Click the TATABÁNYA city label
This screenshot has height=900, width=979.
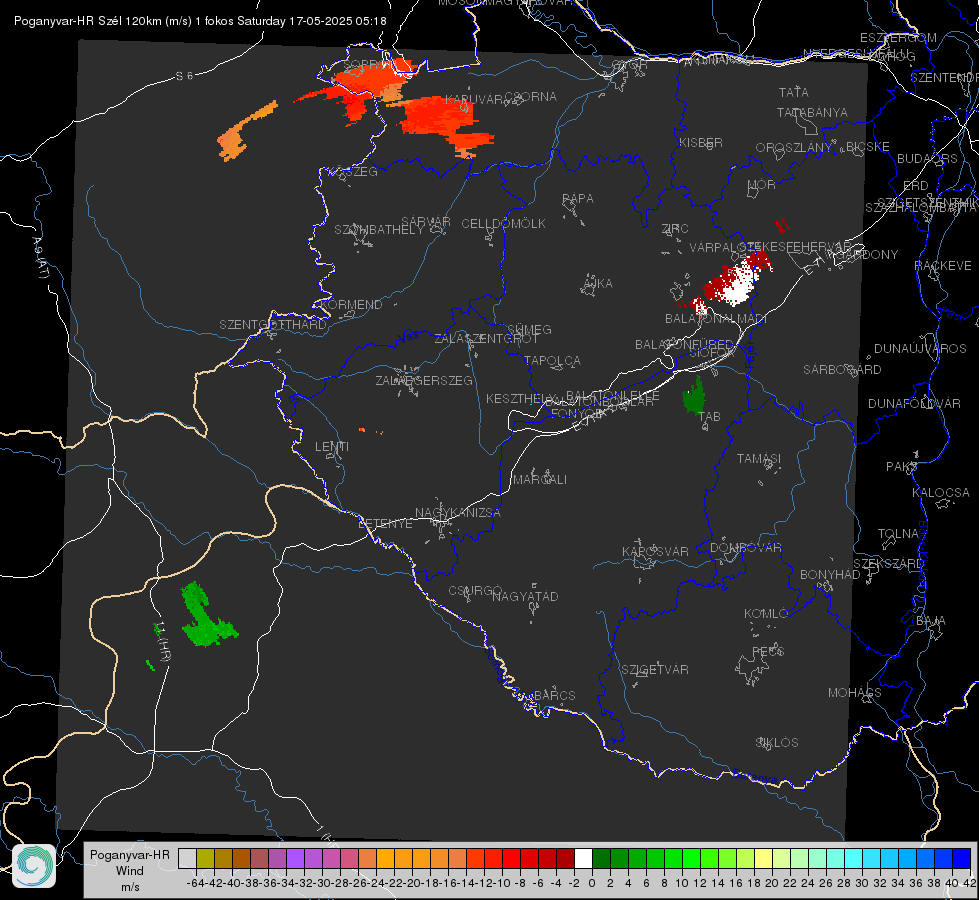click(812, 113)
